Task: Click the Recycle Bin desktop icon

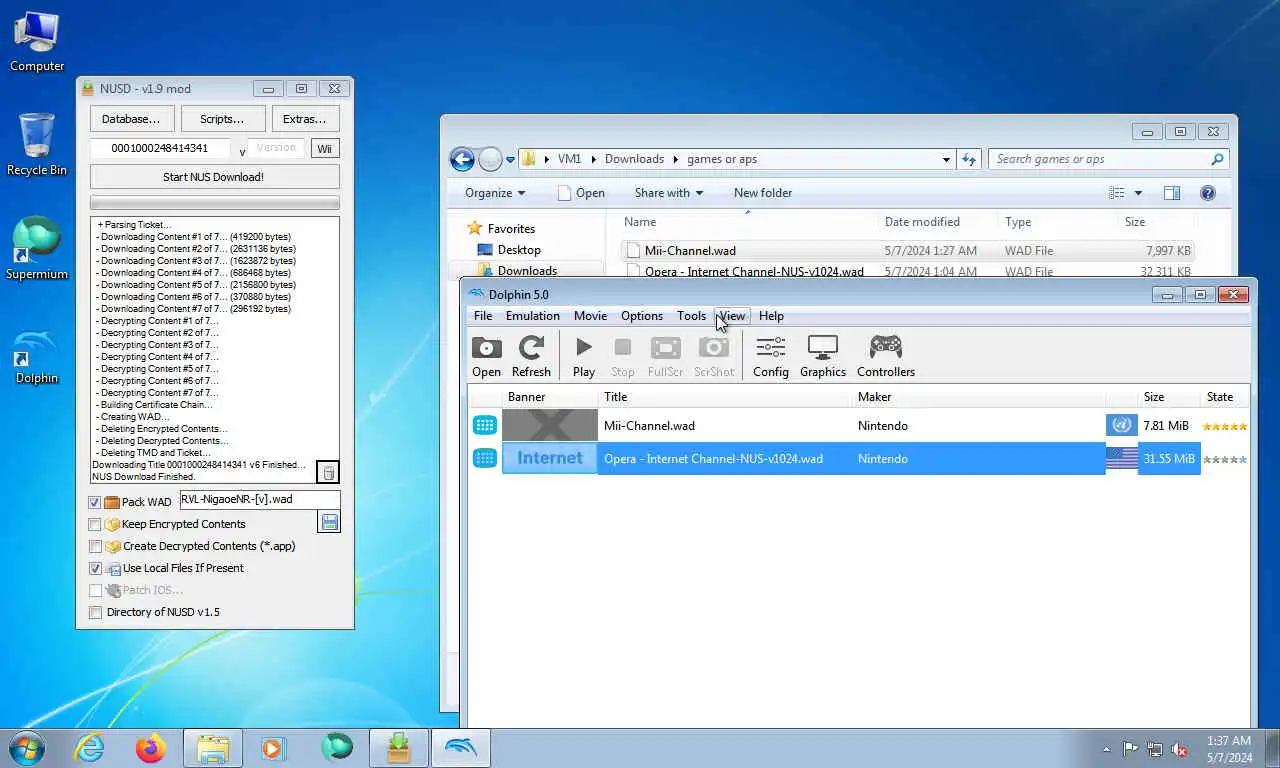Action: click(x=37, y=145)
